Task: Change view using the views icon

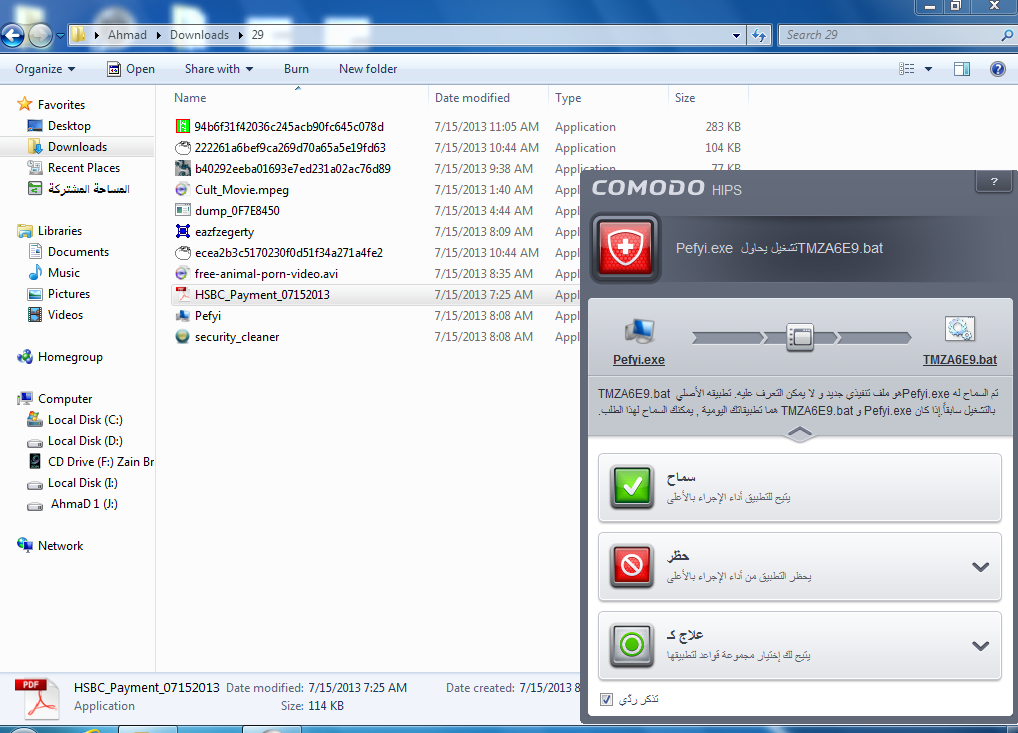Action: point(906,69)
